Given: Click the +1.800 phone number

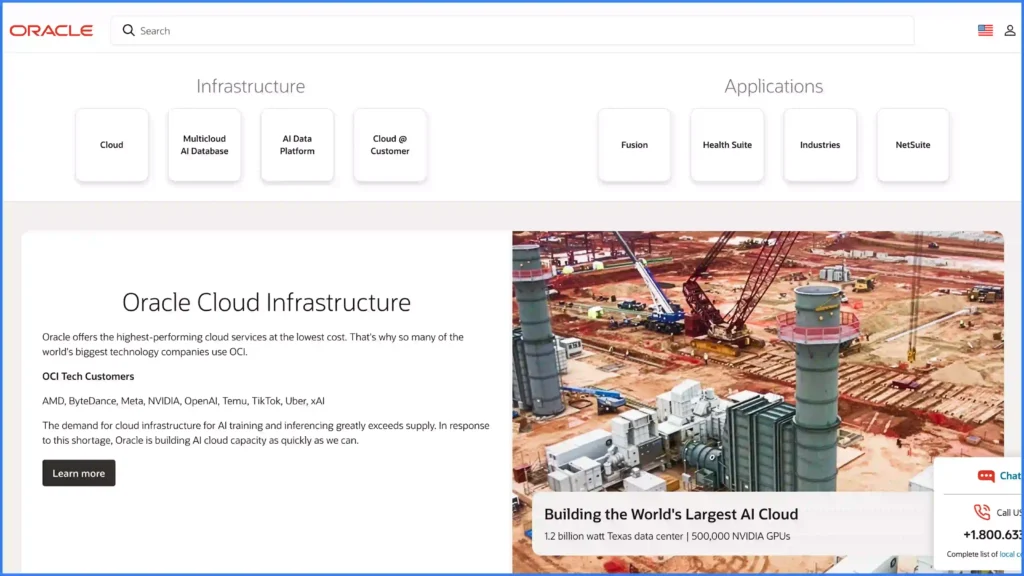Looking at the screenshot, I should [993, 535].
